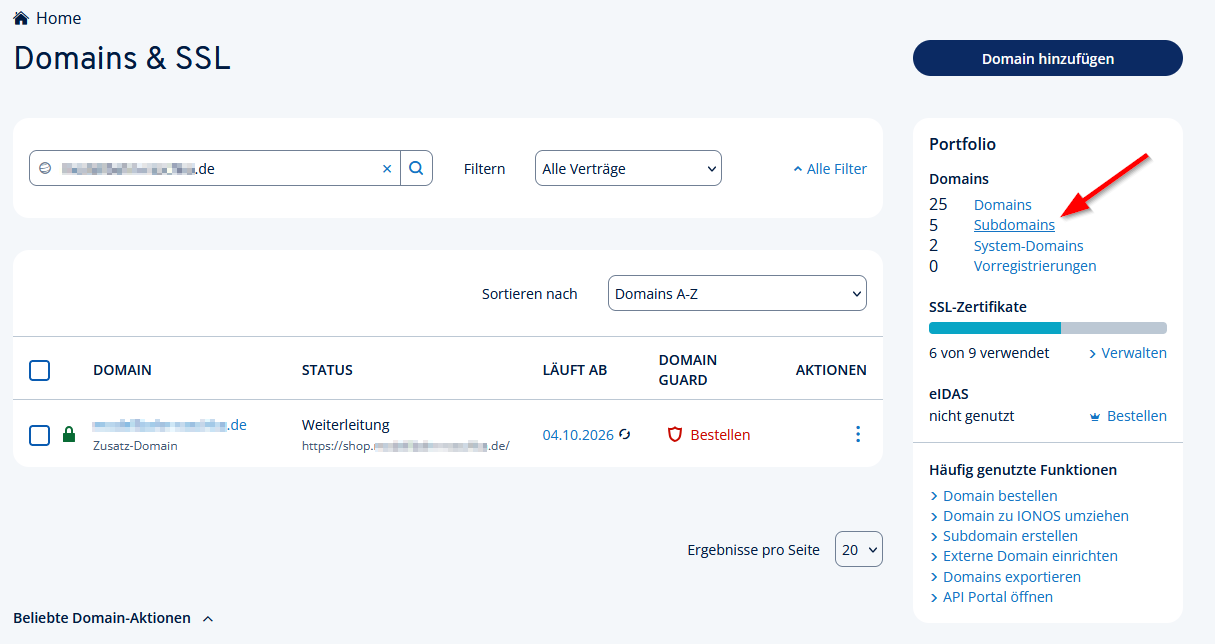Open the Alle Verträge filter dropdown
The image size is (1215, 644).
click(x=628, y=169)
